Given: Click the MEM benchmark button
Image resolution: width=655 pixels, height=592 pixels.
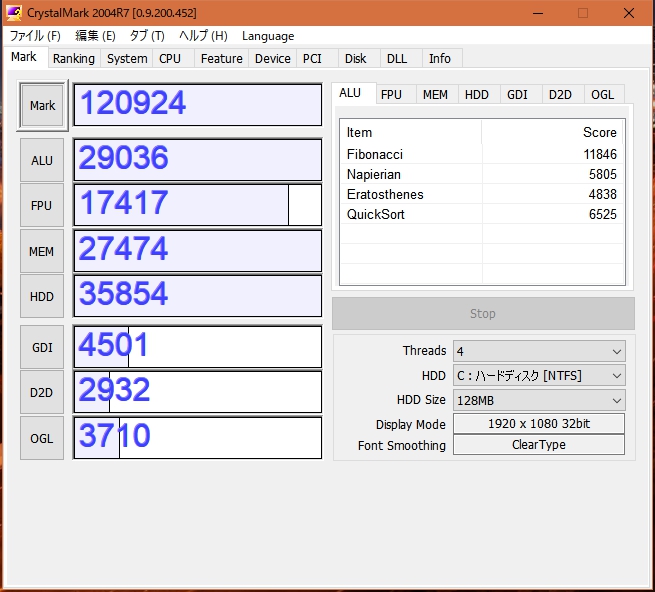Looking at the screenshot, I should pyautogui.click(x=42, y=251).
